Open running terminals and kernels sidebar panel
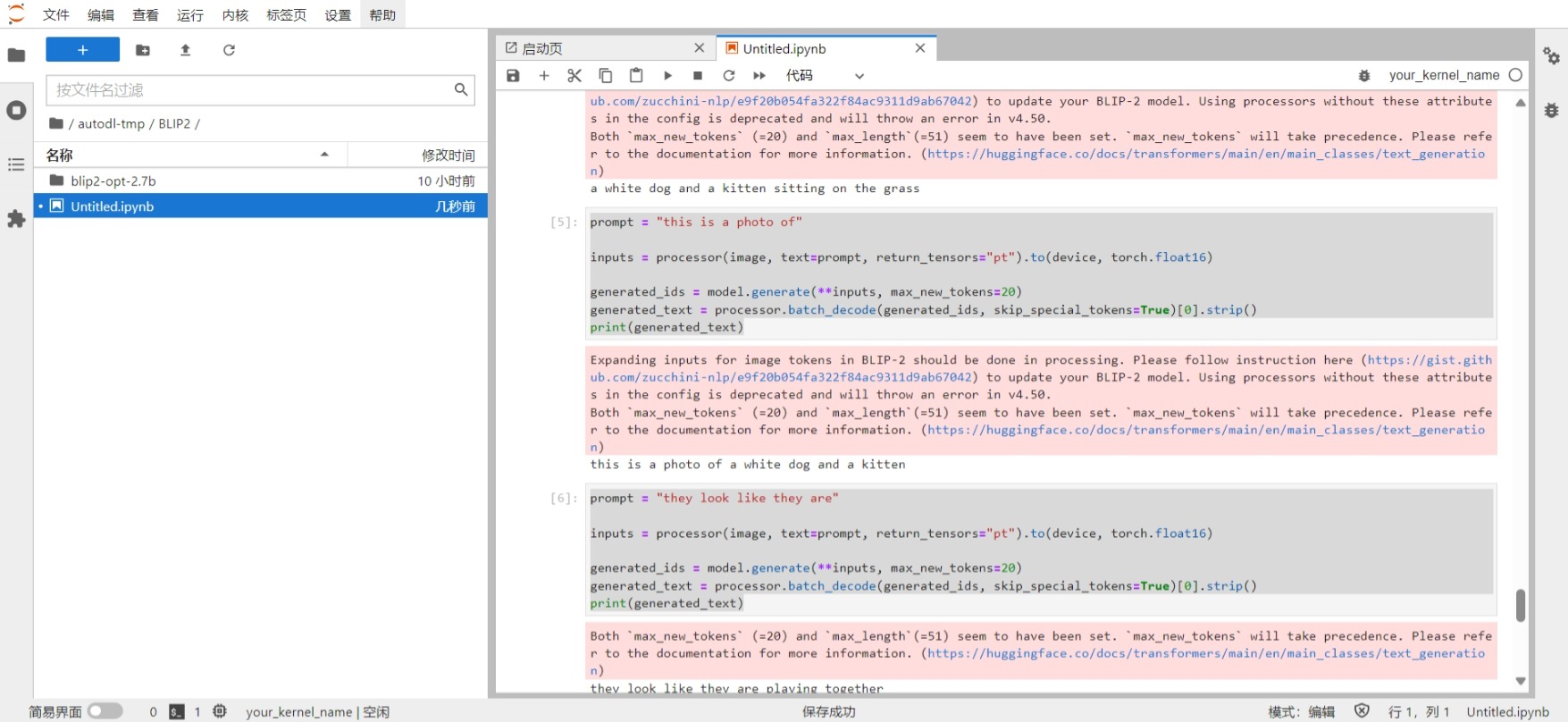 [x=16, y=110]
